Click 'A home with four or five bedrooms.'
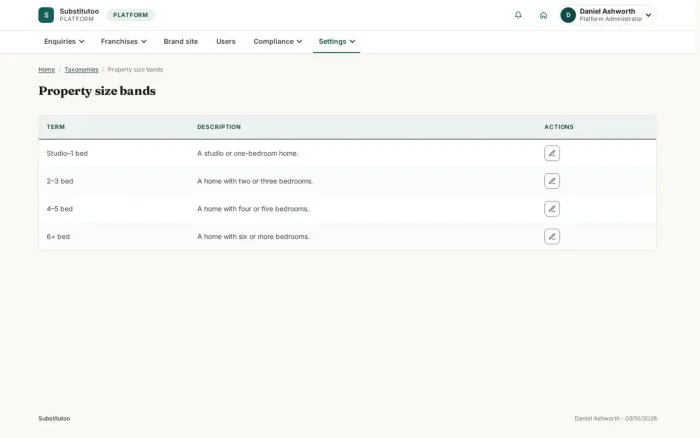The image size is (700, 438). pos(253,209)
